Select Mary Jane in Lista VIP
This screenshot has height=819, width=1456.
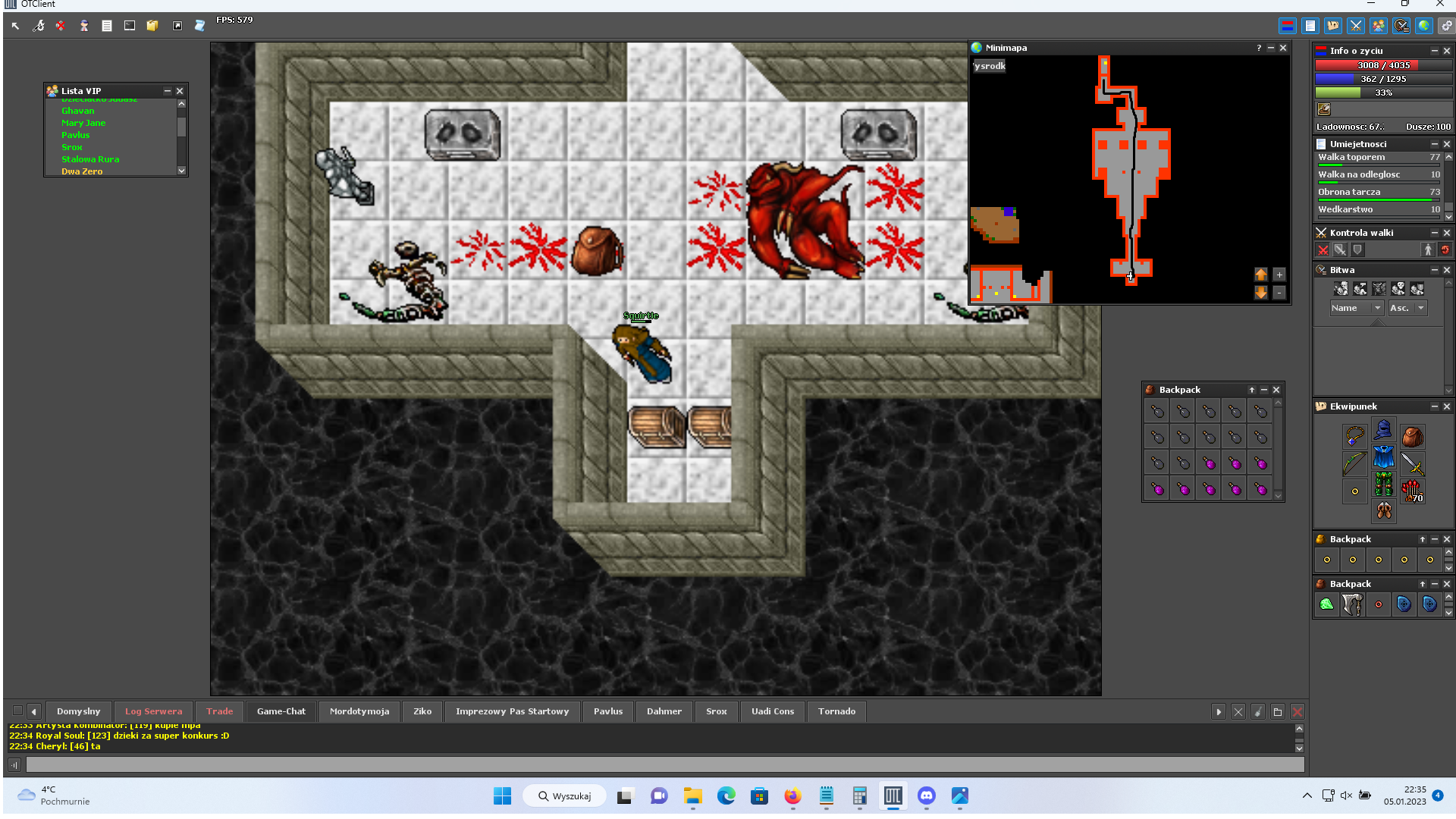[x=83, y=123]
